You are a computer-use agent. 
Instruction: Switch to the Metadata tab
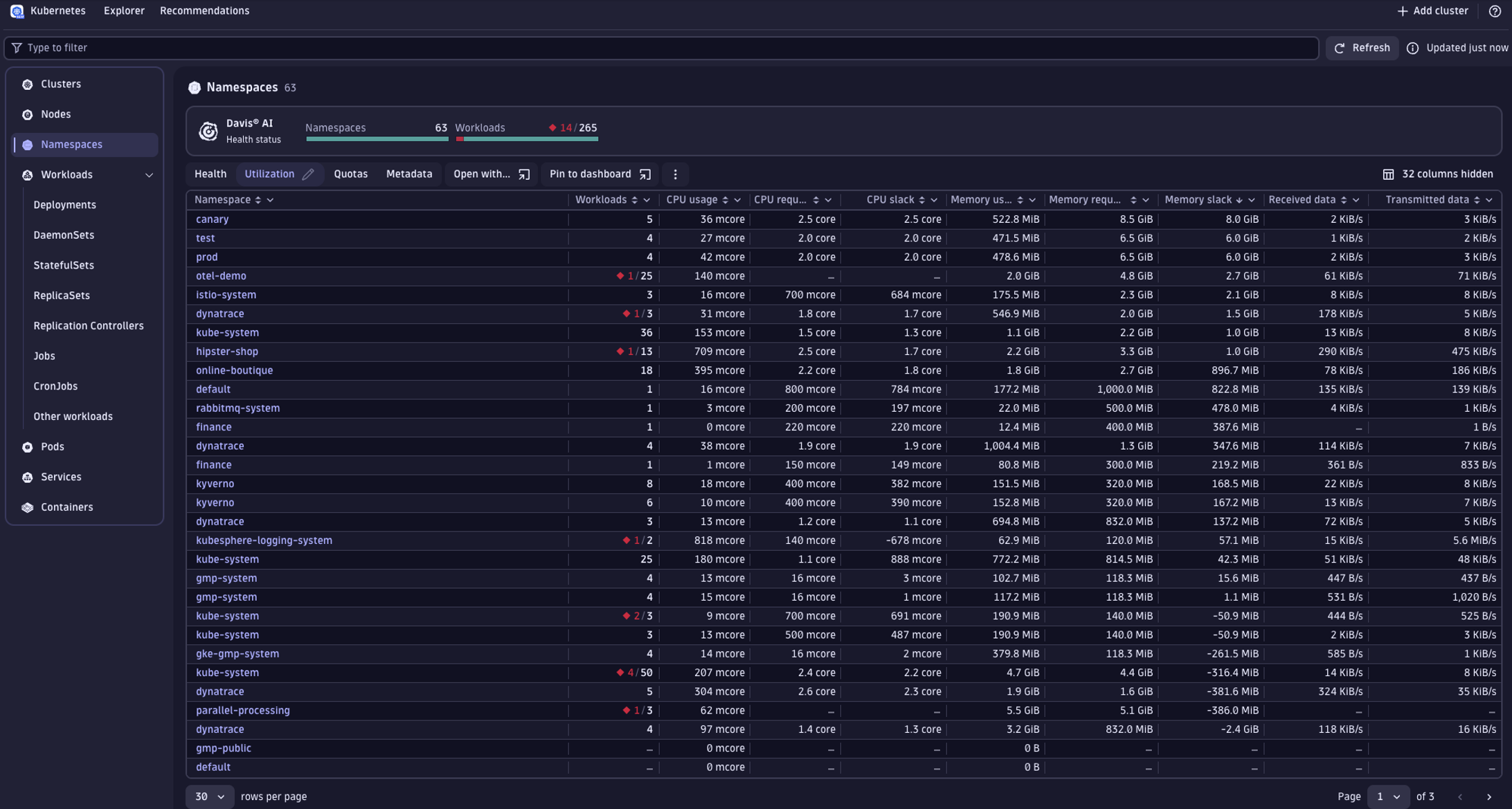click(409, 174)
